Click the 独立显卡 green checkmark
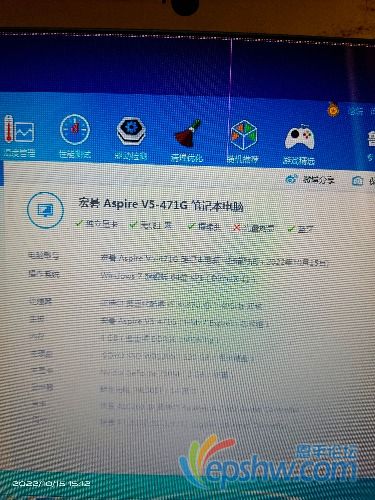 pyautogui.click(x=79, y=223)
